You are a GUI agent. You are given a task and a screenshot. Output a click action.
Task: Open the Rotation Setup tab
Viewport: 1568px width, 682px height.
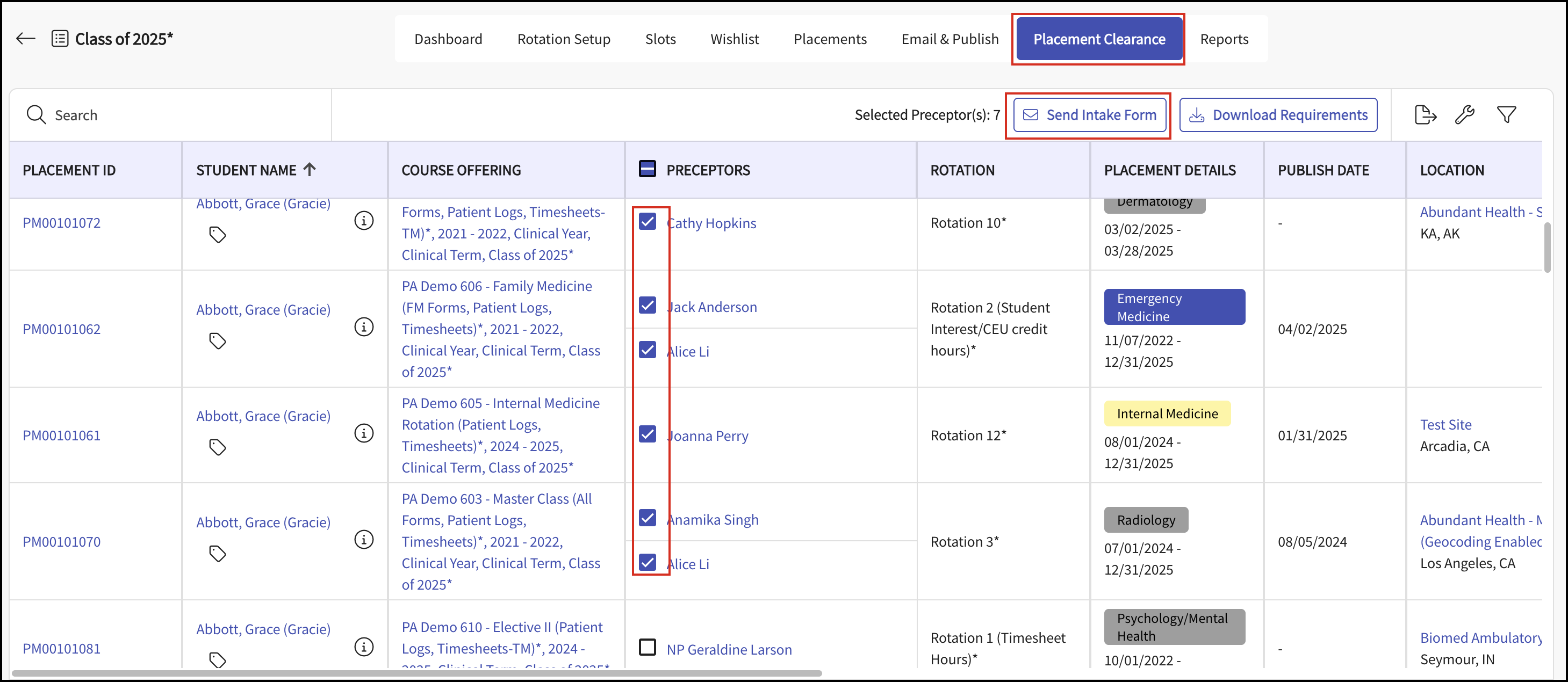[564, 40]
